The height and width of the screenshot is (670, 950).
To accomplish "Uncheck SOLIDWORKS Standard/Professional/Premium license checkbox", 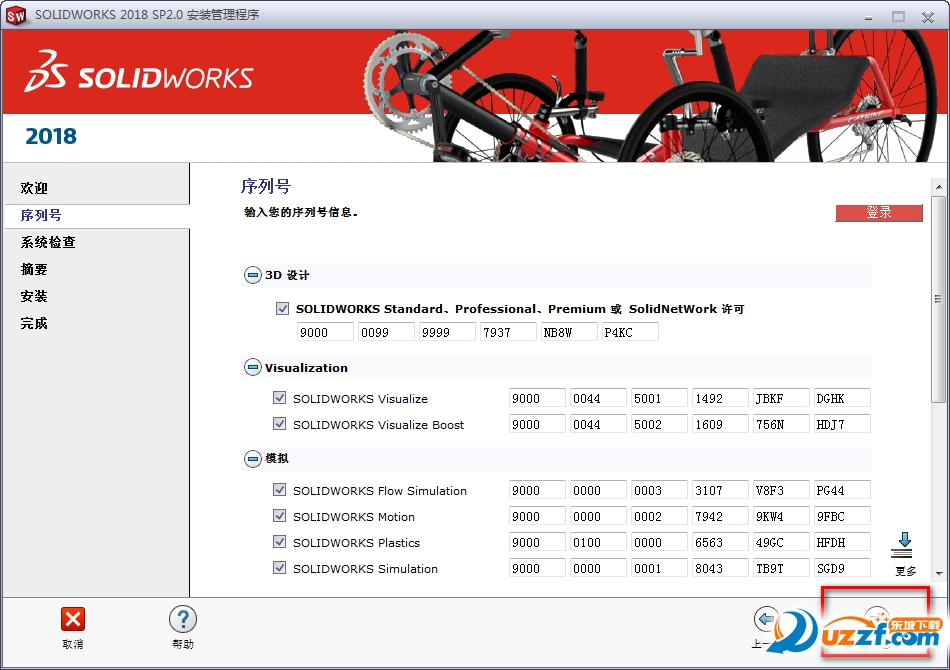I will tap(282, 309).
